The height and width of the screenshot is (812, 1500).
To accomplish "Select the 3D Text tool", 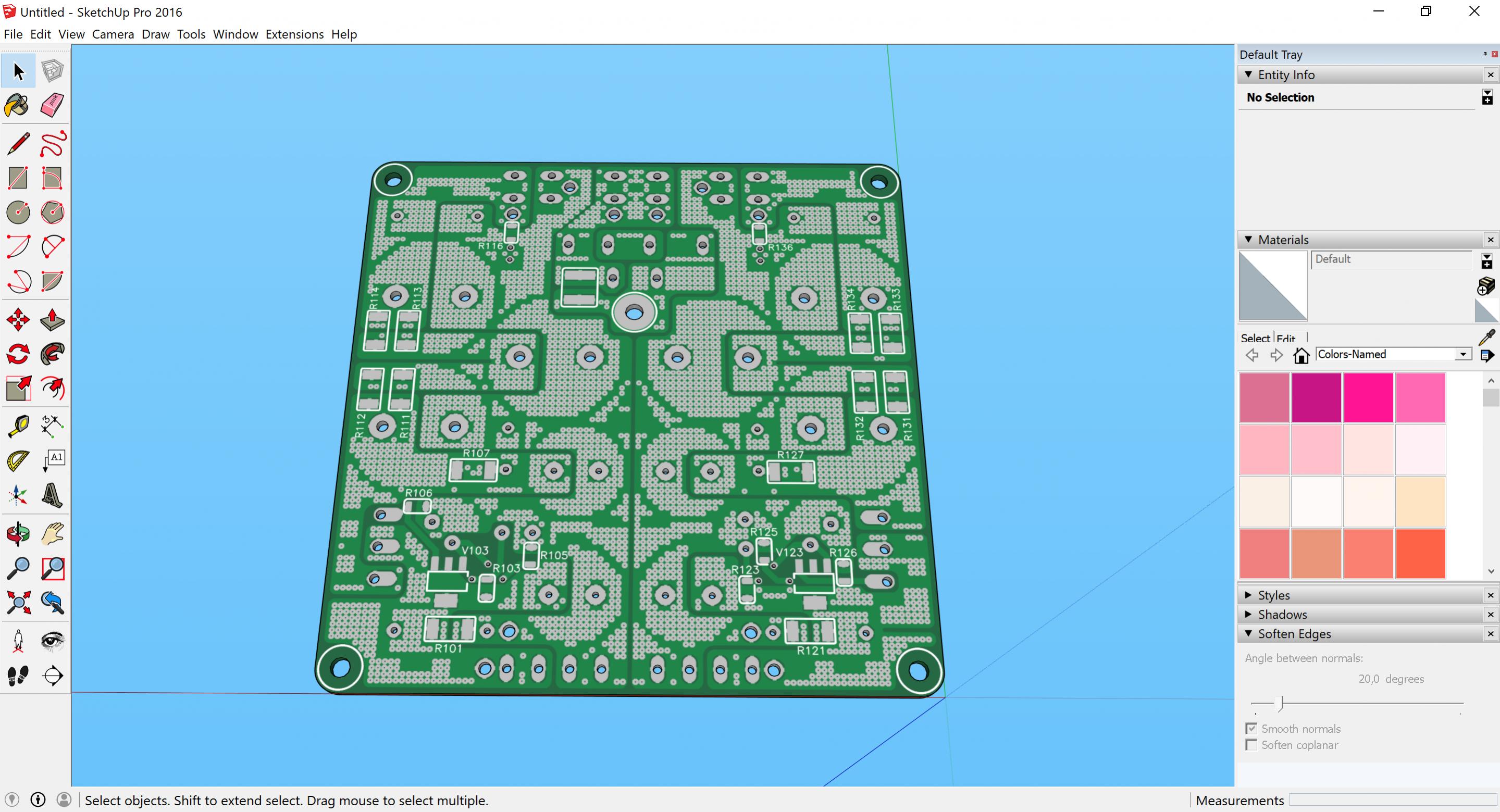I will point(53,495).
